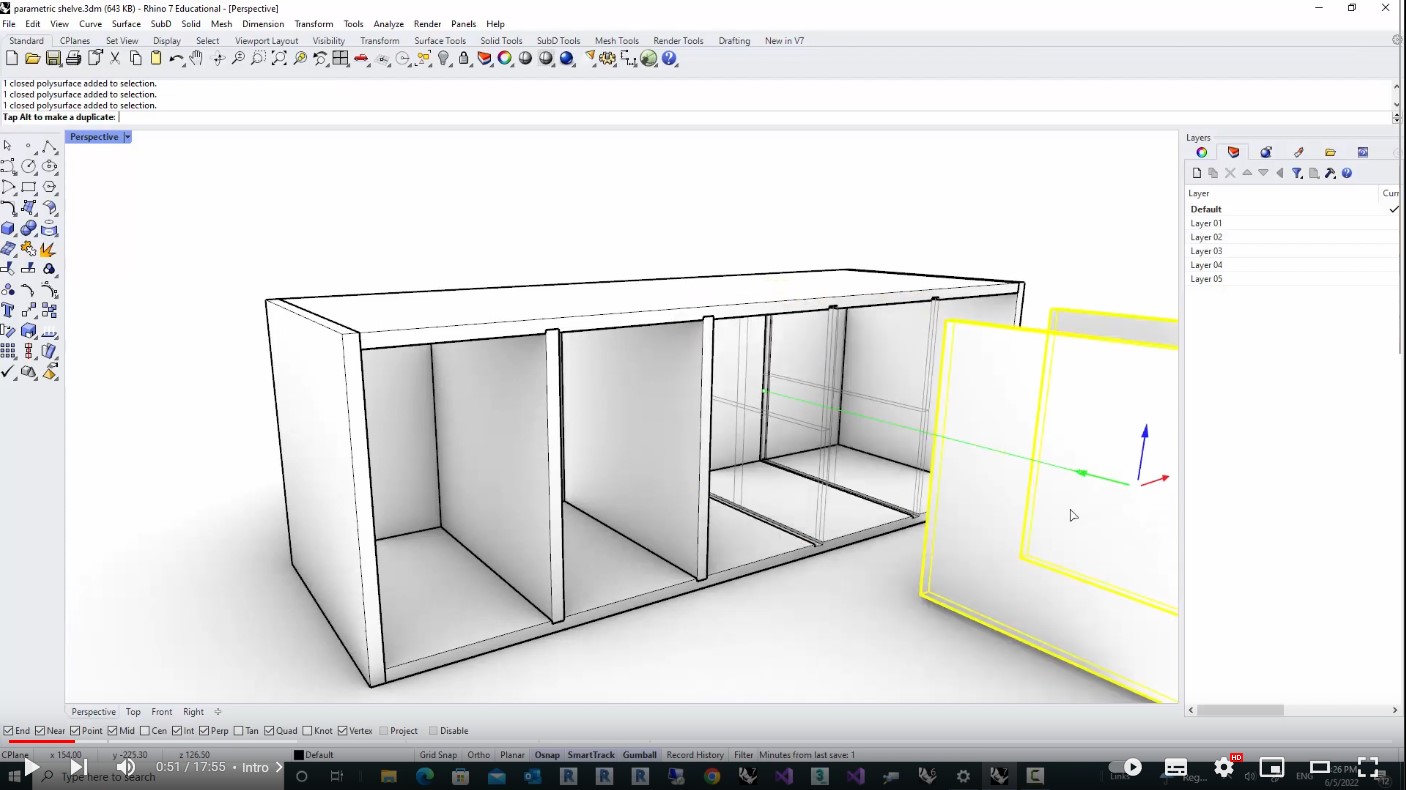1406x790 pixels.
Task: Open the Zoom extents toolbar icon
Action: (279, 58)
